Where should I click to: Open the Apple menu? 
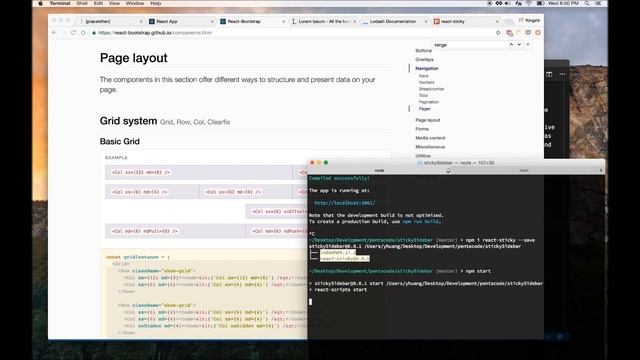click(40, 3)
